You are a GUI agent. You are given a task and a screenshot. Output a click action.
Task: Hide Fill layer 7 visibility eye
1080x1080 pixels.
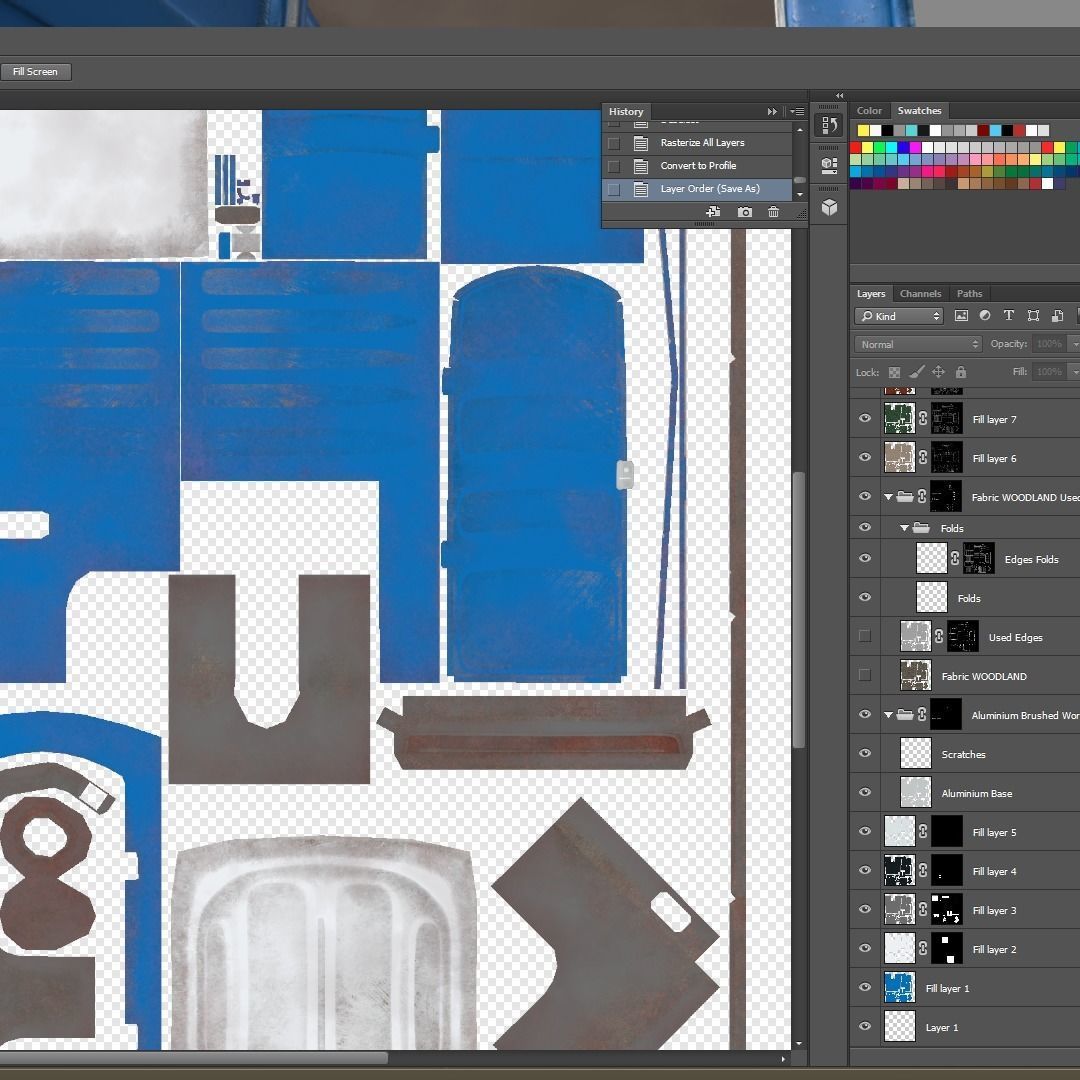pyautogui.click(x=865, y=418)
